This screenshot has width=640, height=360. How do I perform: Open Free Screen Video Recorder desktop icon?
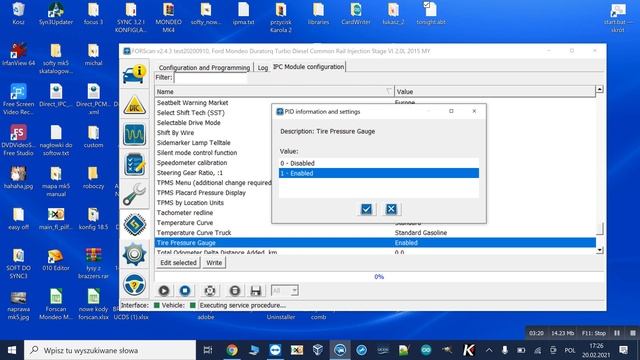(x=18, y=100)
